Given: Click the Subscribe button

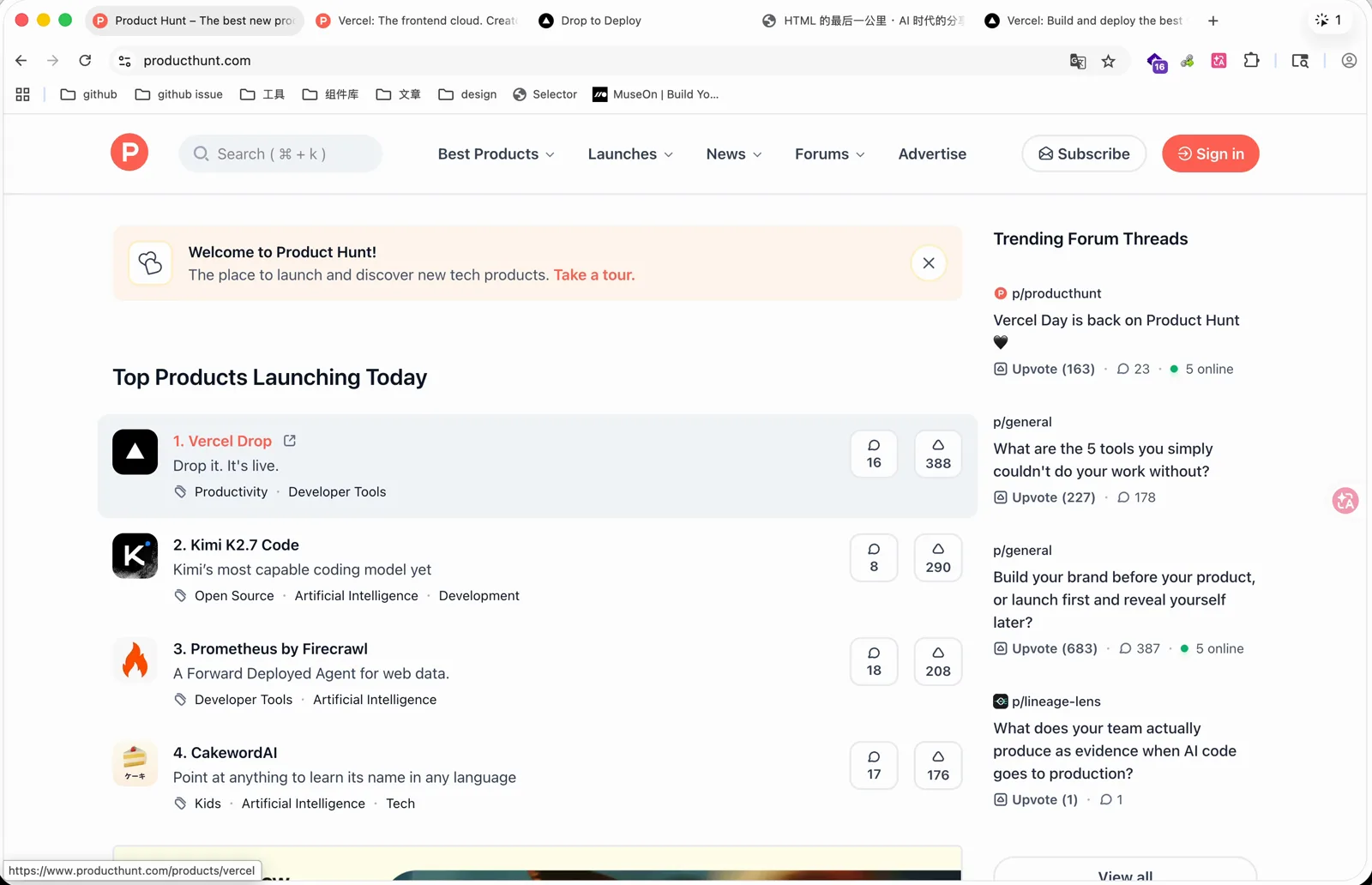Looking at the screenshot, I should [1084, 154].
